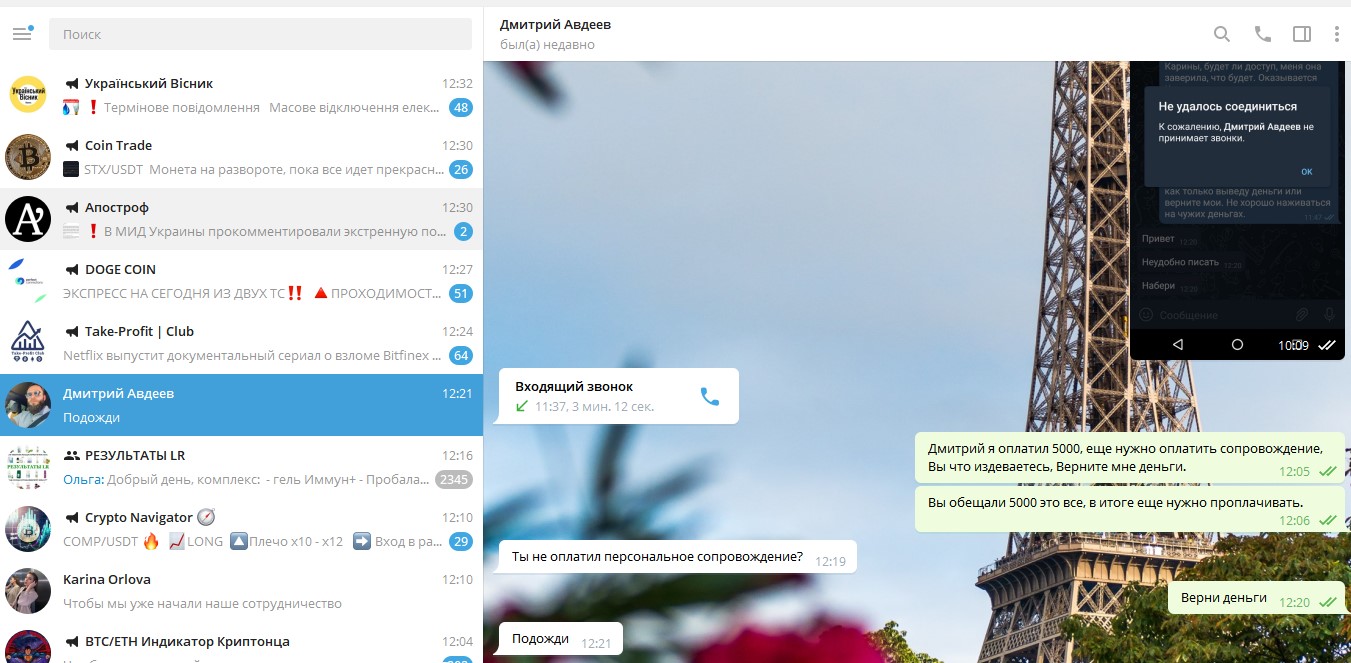Click the Crypto Navigator avatar icon
The height and width of the screenshot is (663, 1351).
tap(28, 529)
